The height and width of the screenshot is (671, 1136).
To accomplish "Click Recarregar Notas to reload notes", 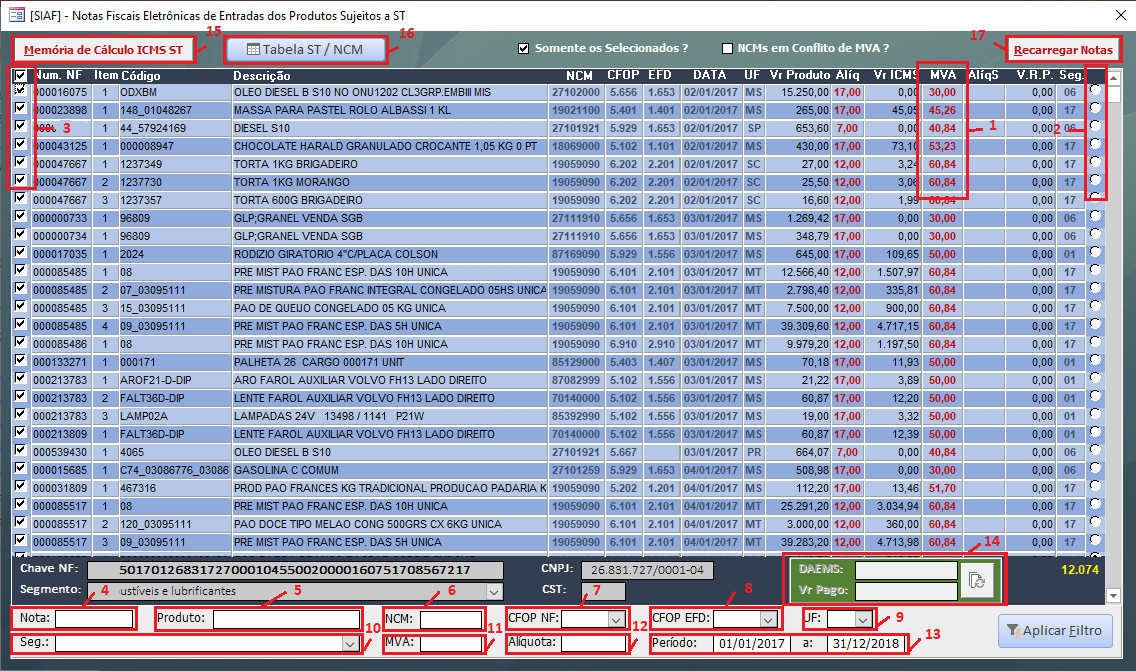I will click(1061, 49).
